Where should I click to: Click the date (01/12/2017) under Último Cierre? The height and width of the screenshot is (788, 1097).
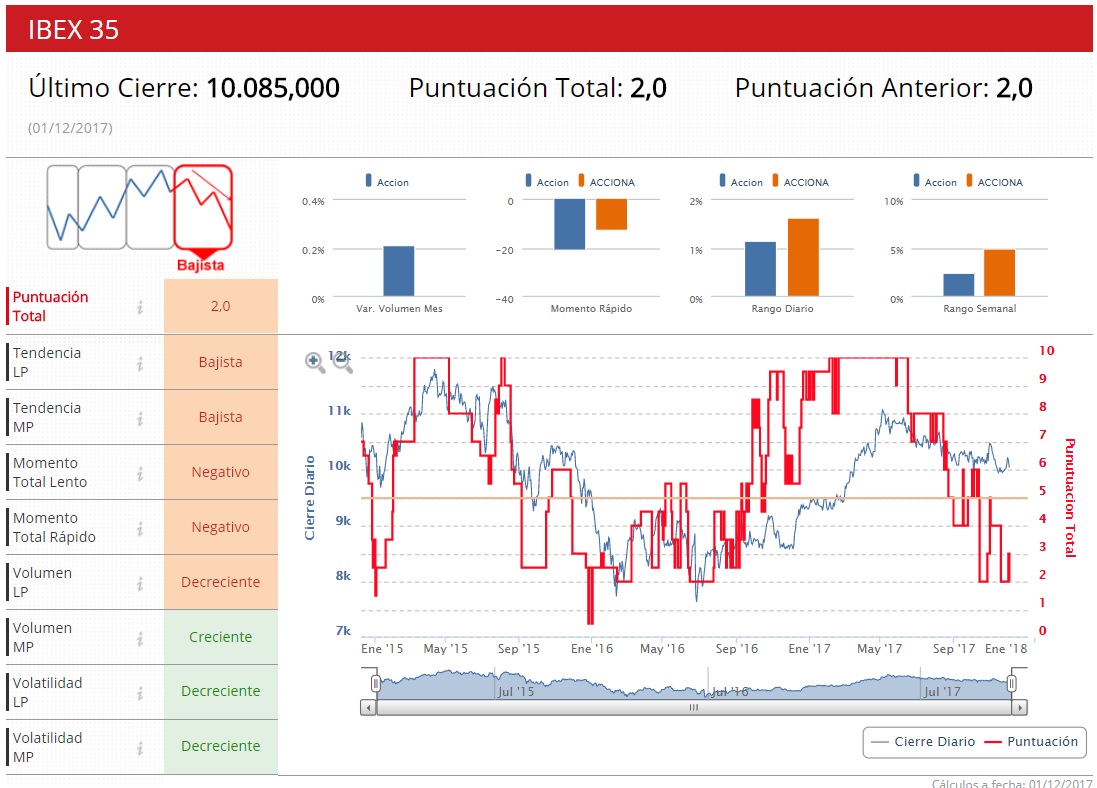click(x=70, y=128)
